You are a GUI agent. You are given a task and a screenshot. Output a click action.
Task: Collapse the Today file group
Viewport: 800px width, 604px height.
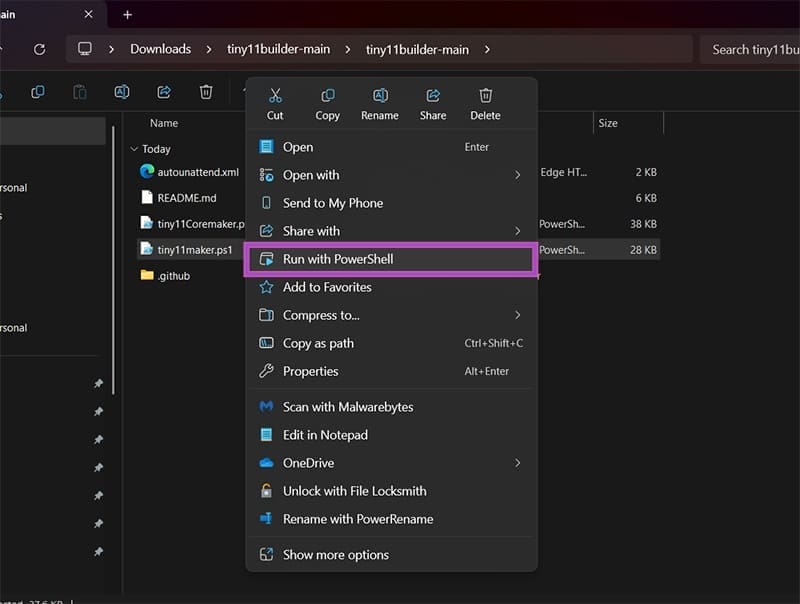pos(134,149)
